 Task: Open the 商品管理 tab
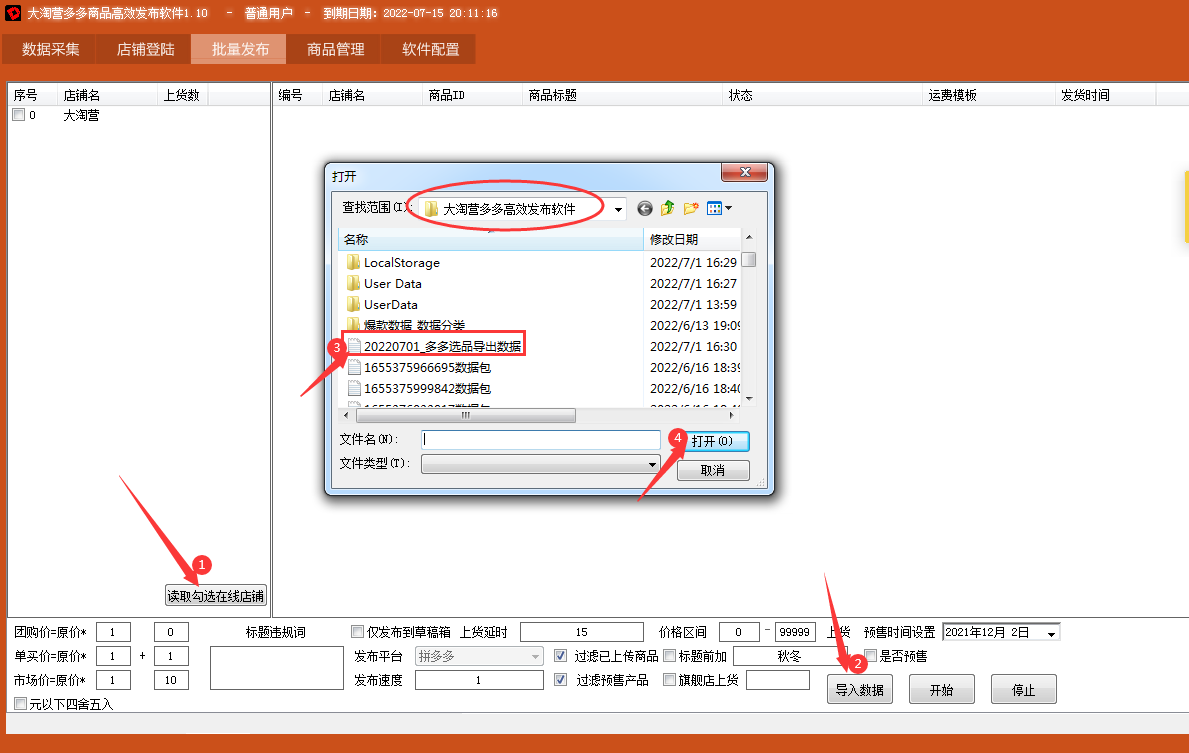pos(336,49)
